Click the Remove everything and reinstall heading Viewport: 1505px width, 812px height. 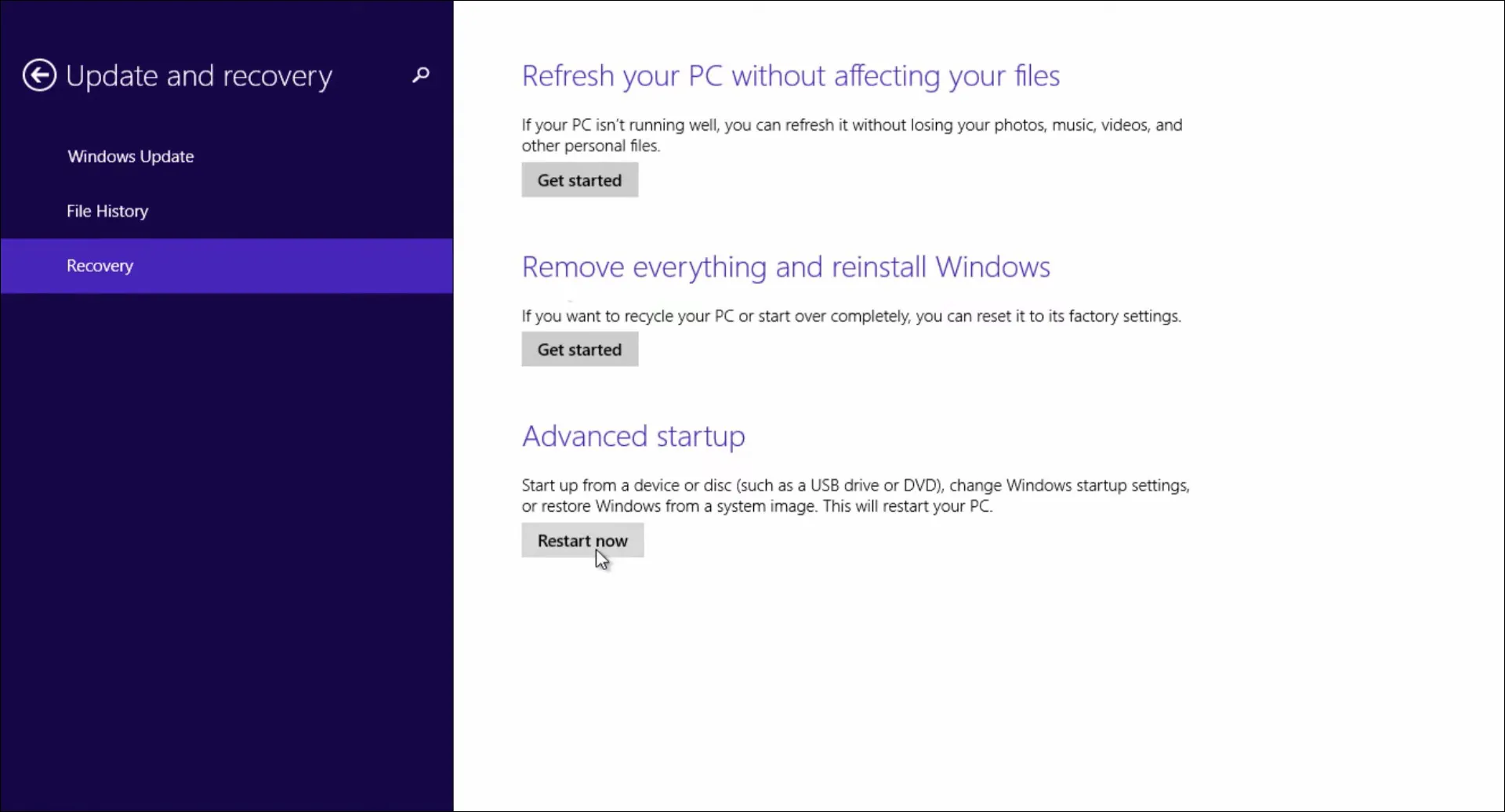[x=785, y=266]
